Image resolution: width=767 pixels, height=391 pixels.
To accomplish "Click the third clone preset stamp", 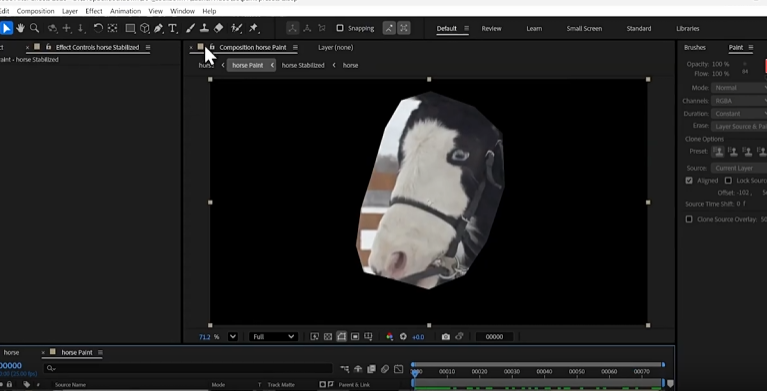I will pos(747,151).
